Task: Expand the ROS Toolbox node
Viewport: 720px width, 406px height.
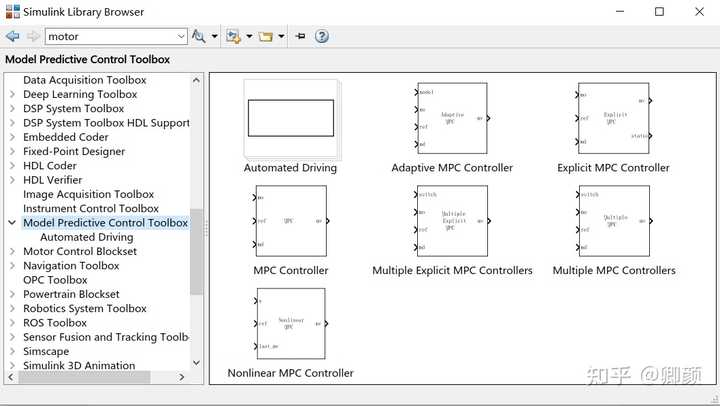Action: [x=12, y=322]
